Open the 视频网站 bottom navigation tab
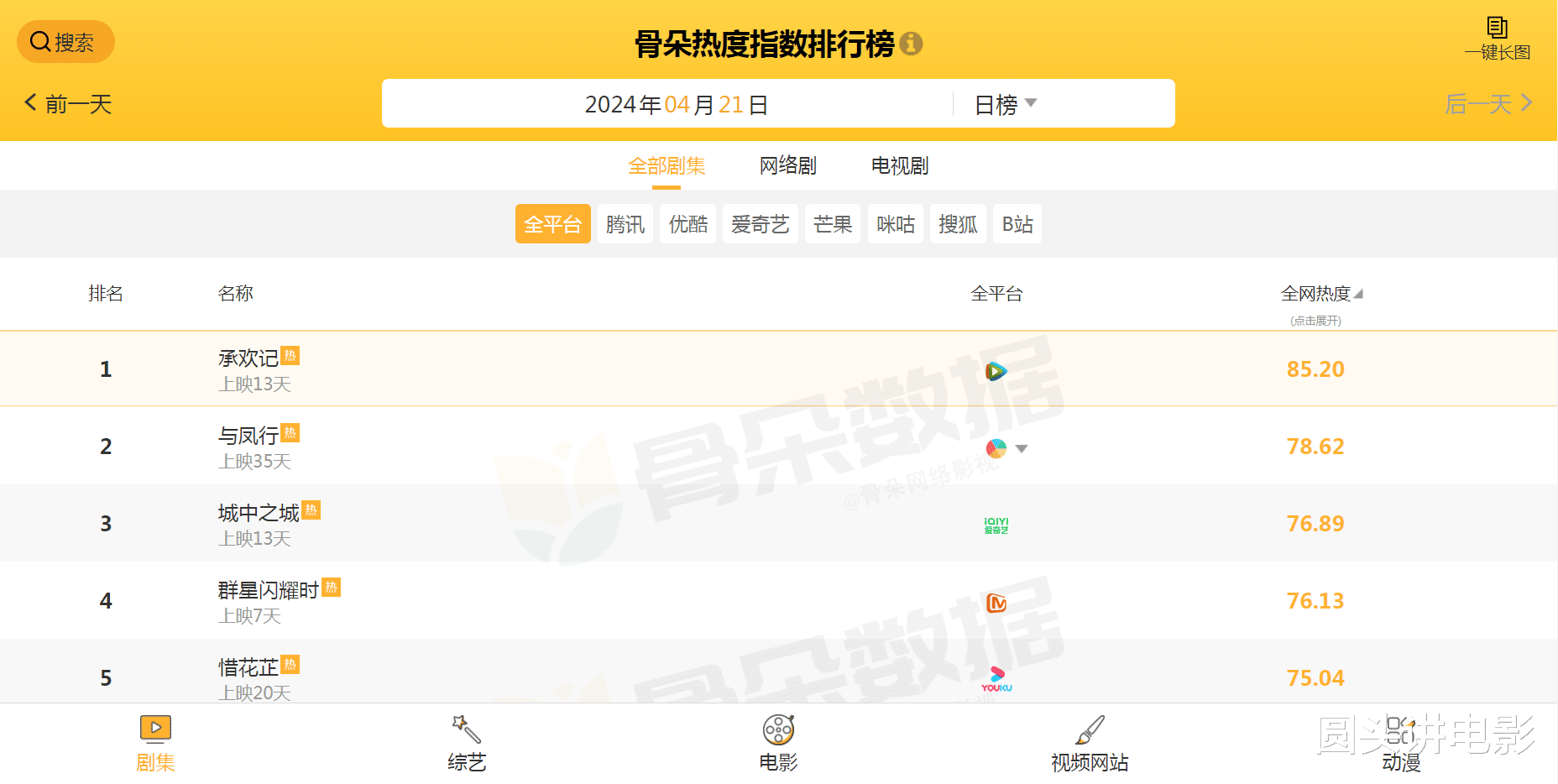The image size is (1558, 784). 1090,744
